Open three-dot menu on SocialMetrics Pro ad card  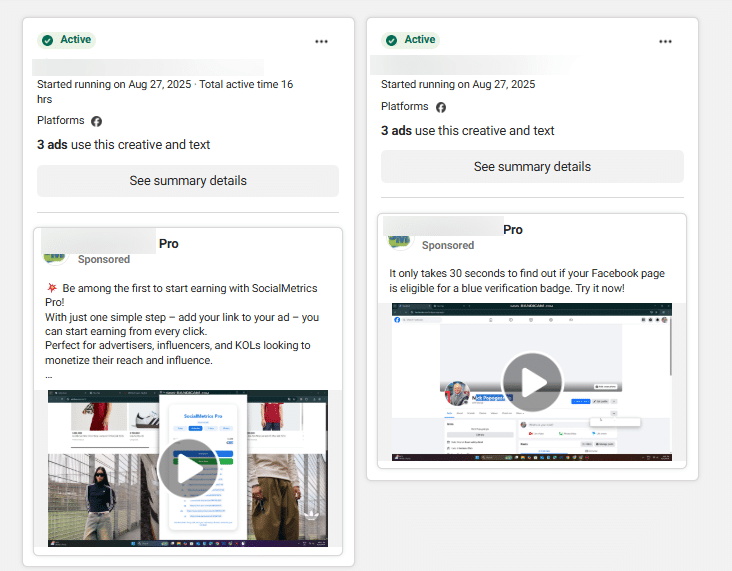(x=321, y=41)
